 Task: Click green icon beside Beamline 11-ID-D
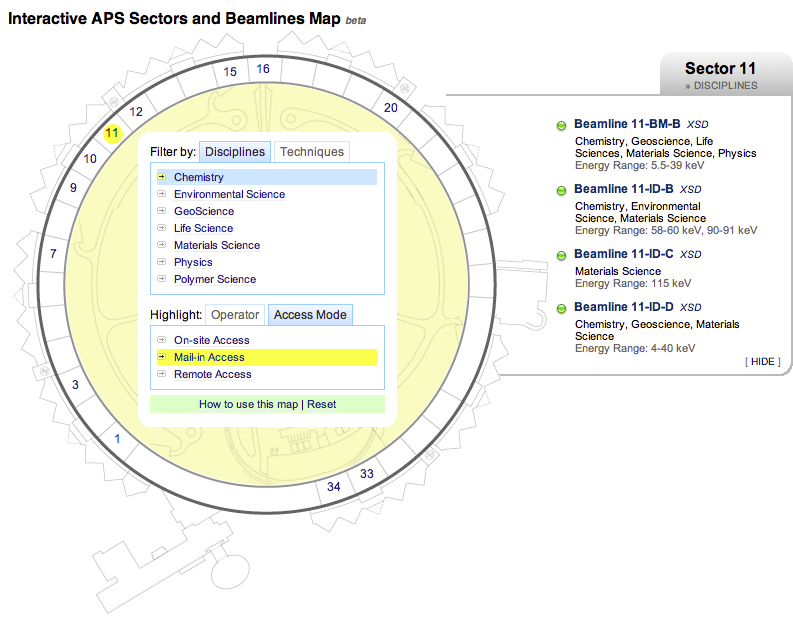pos(561,307)
